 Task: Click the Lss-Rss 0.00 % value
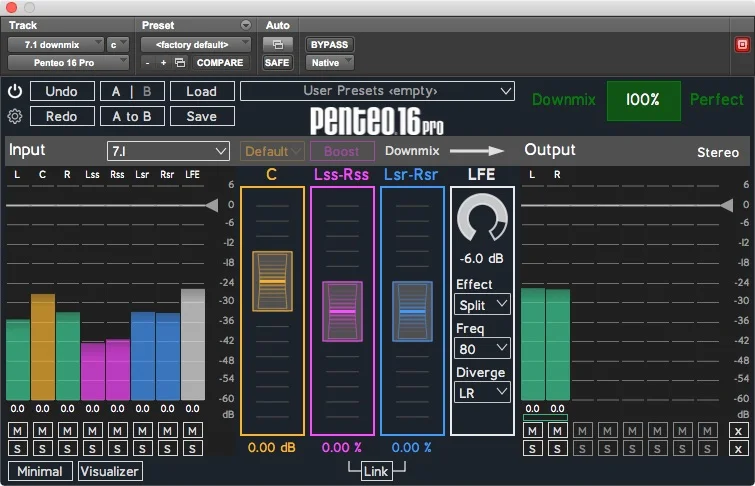tap(342, 447)
